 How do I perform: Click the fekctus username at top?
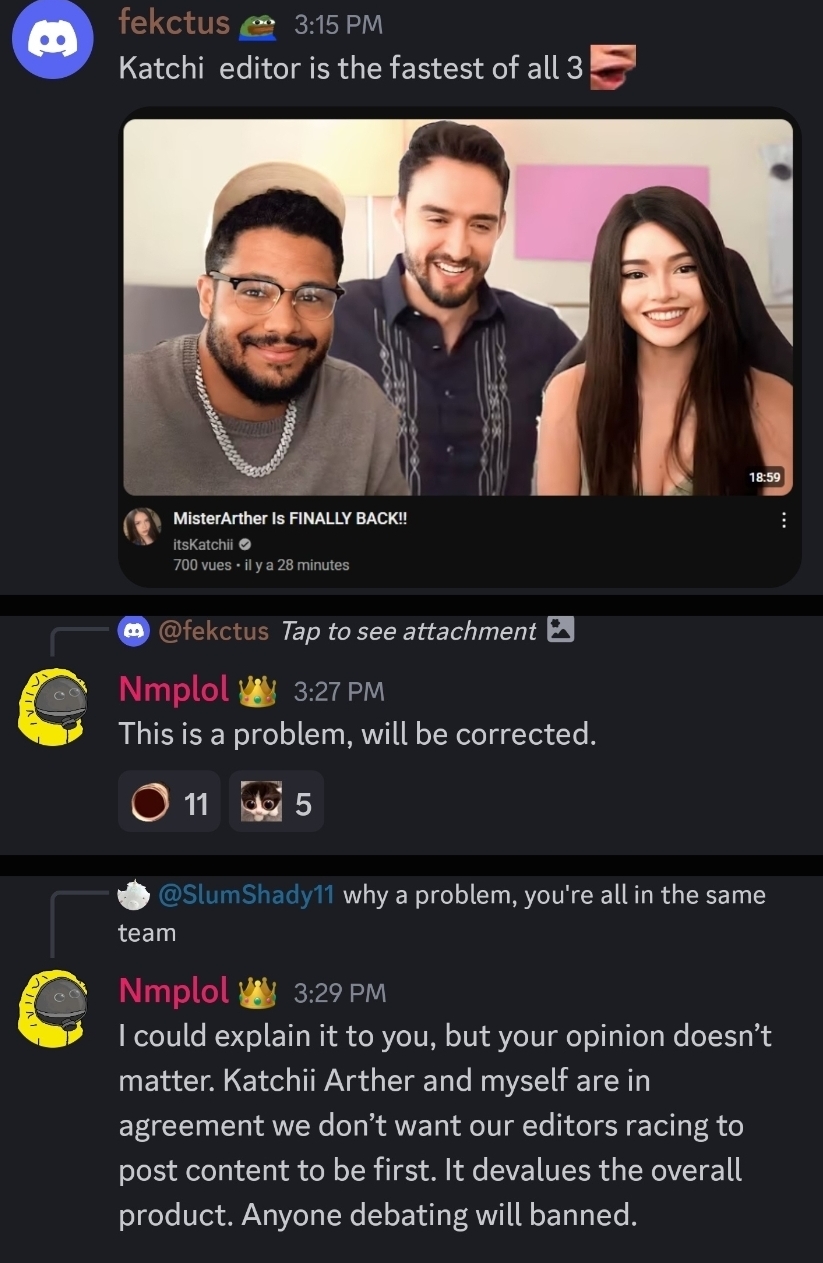pyautogui.click(x=174, y=22)
